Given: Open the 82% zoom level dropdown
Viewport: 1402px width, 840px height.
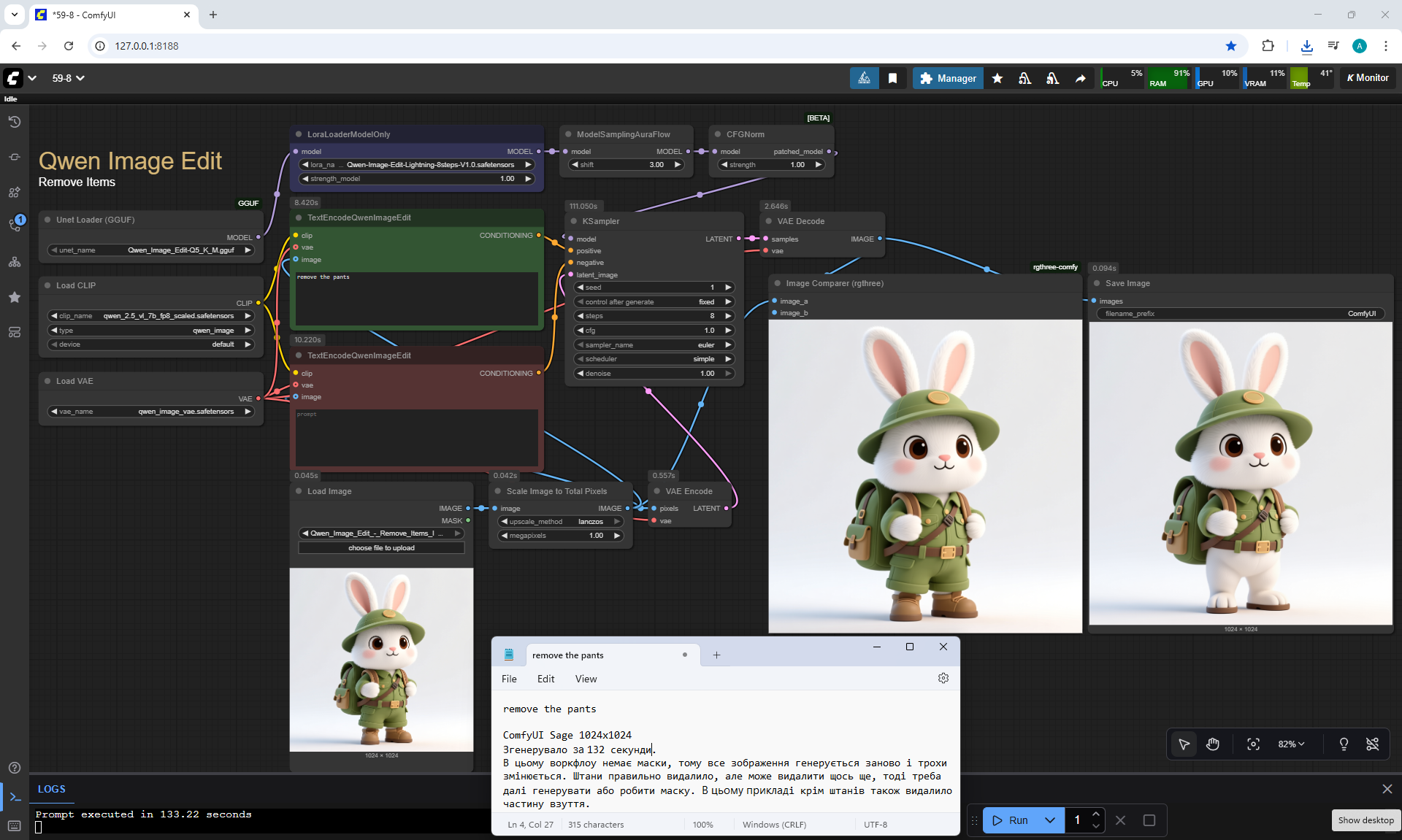Looking at the screenshot, I should tap(1290, 744).
